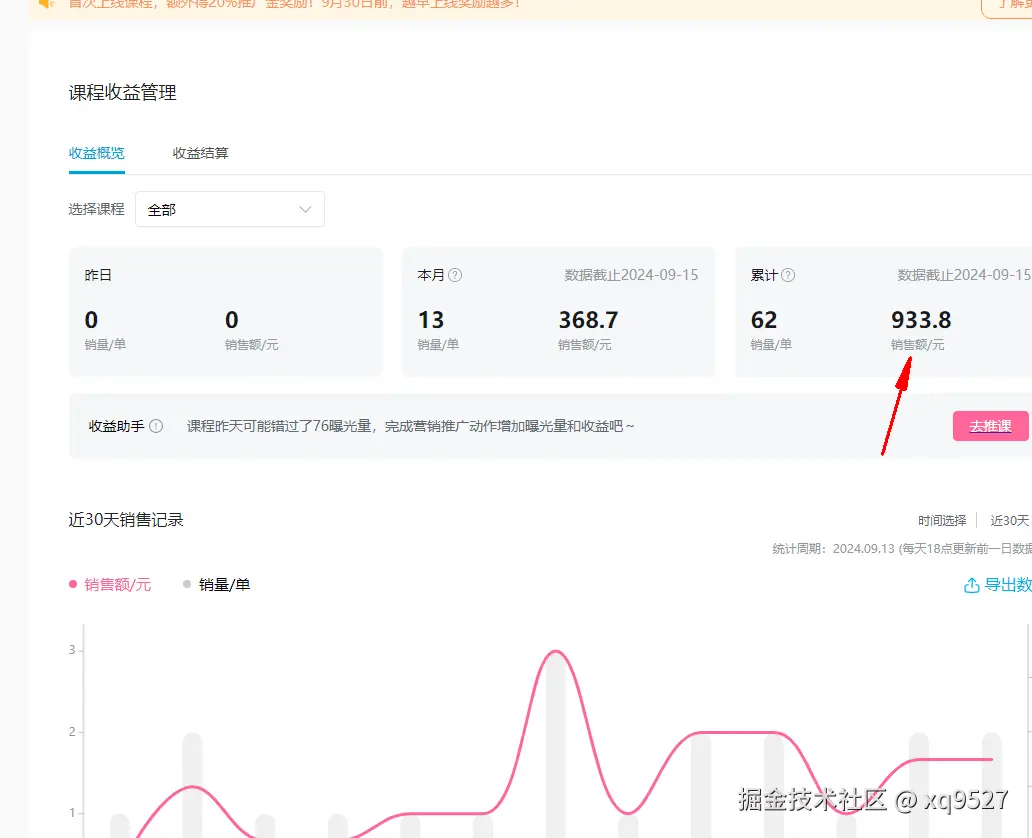The width and height of the screenshot is (1032, 838).
Task: Click the help icon next to 本月
Action: pos(455,275)
